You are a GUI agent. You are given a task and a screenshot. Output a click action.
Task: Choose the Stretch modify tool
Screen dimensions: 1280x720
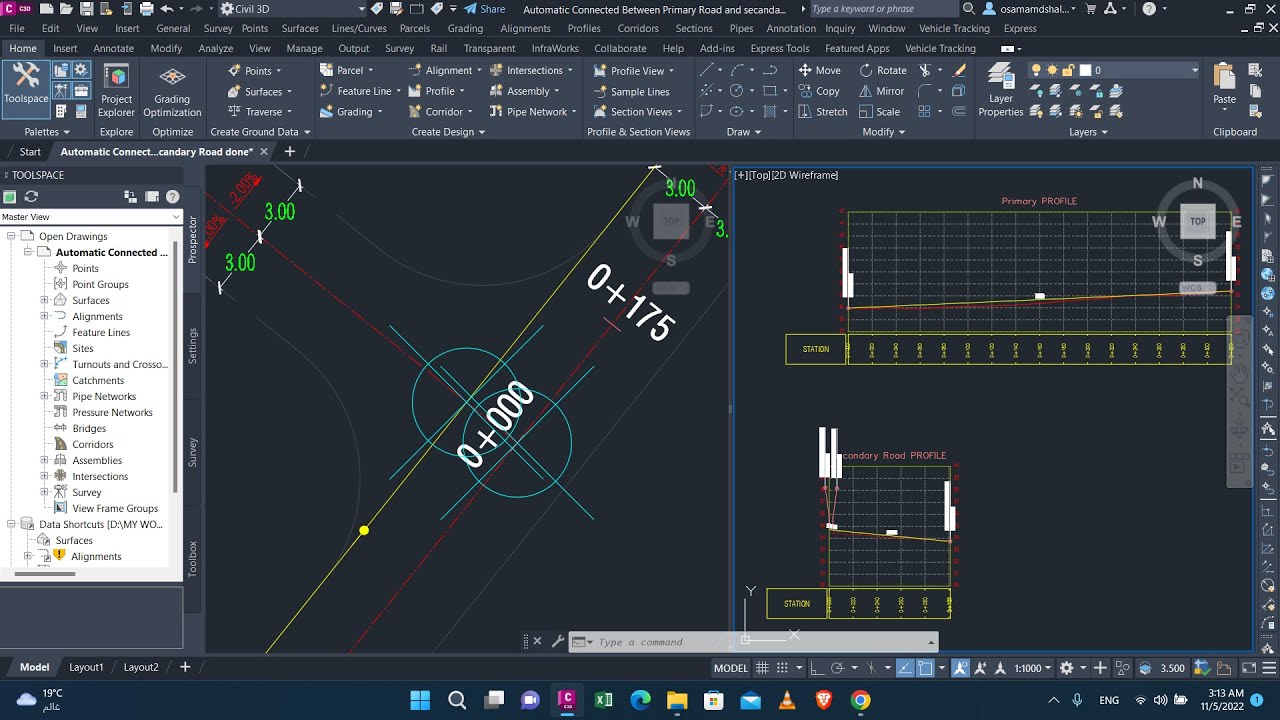pyautogui.click(x=823, y=112)
